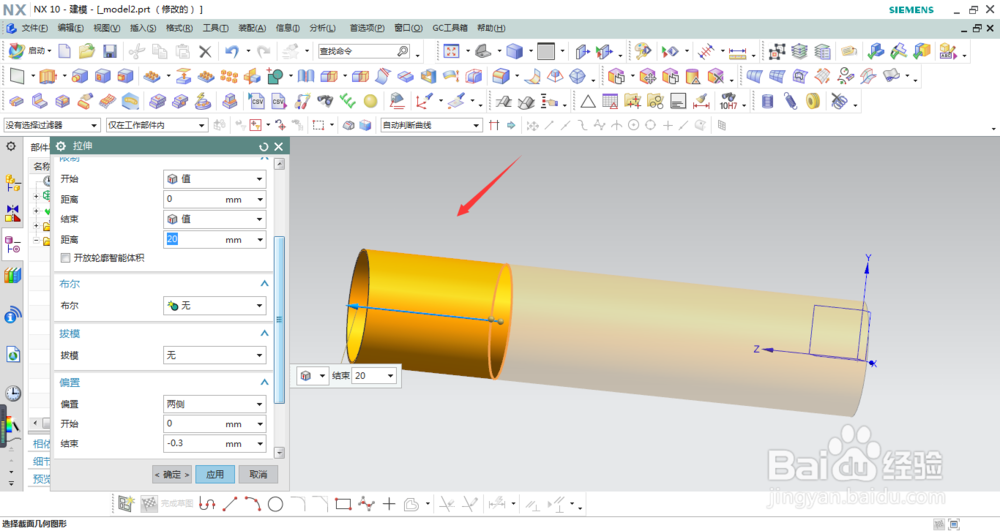Click the Measure Distance ruler icon
1000x531 pixels.
[x=737, y=52]
